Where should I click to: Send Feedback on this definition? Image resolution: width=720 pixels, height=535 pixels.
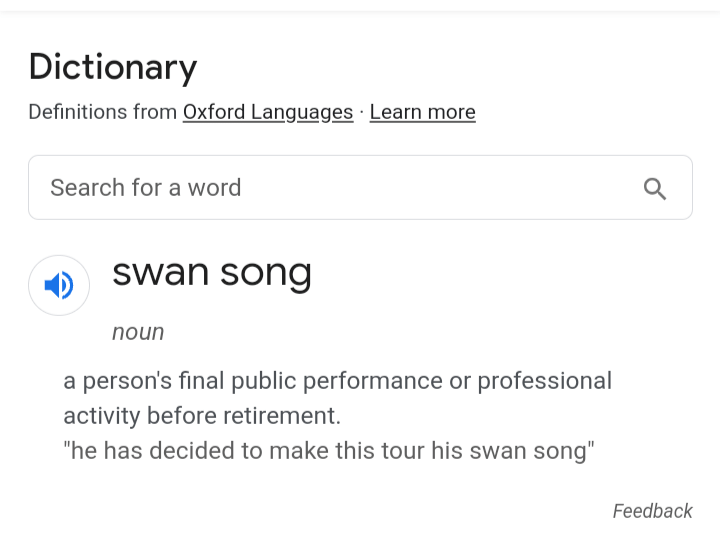coord(652,511)
